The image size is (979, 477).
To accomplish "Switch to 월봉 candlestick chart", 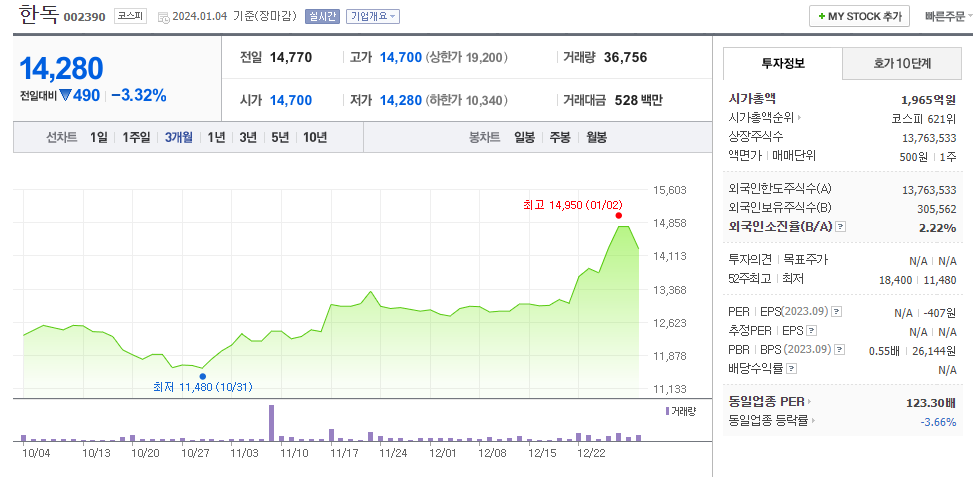I will click(596, 137).
